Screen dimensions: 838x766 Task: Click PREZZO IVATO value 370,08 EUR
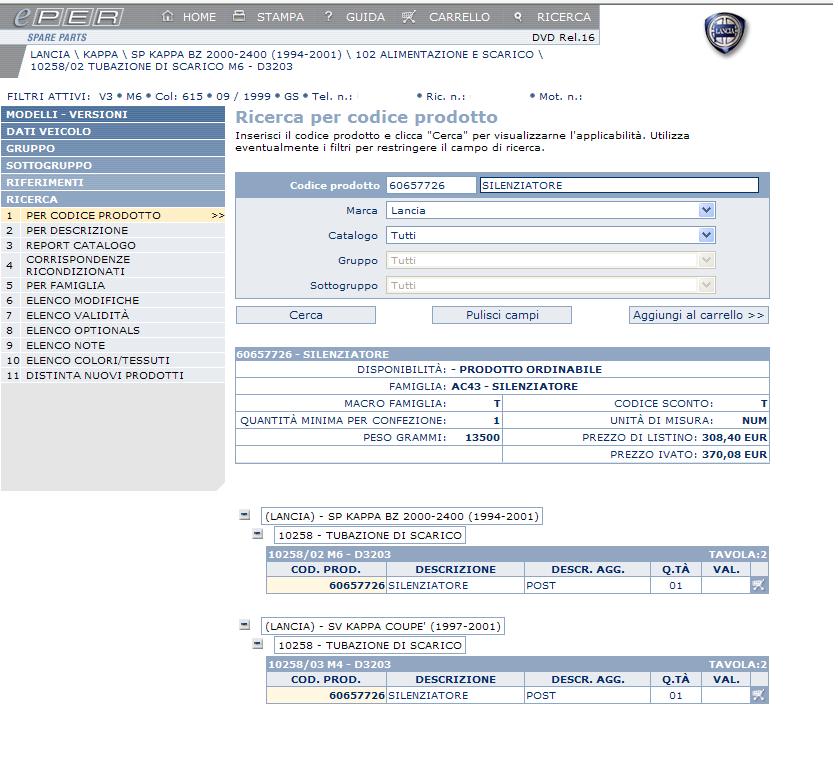click(x=734, y=454)
